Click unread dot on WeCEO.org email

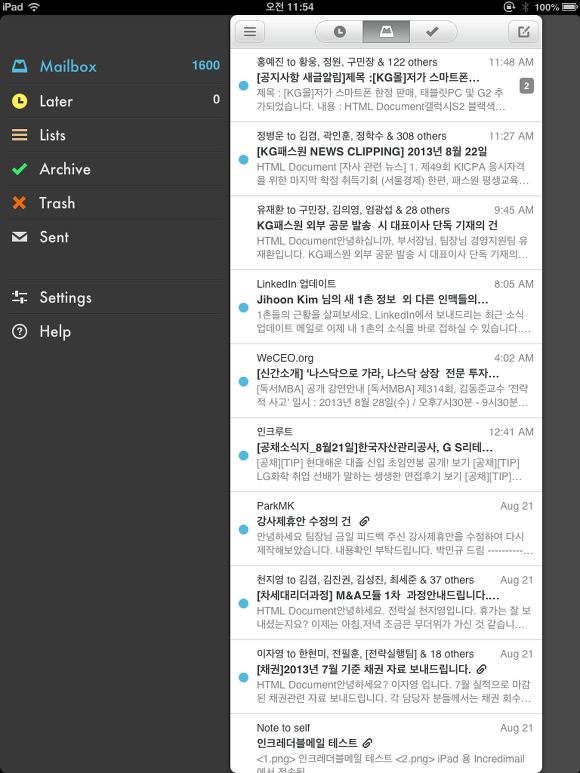point(243,382)
